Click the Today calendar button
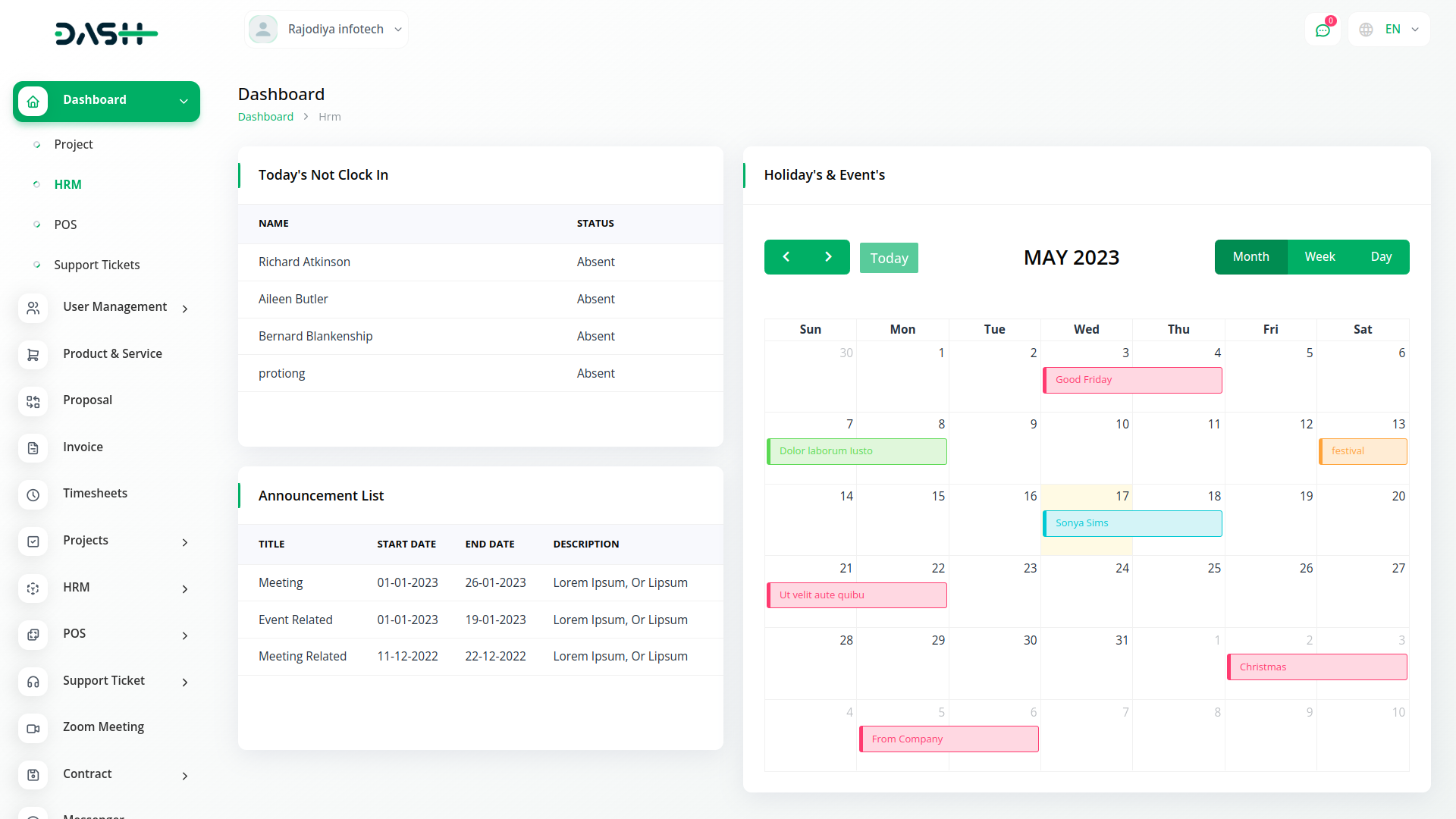1456x819 pixels. point(889,258)
